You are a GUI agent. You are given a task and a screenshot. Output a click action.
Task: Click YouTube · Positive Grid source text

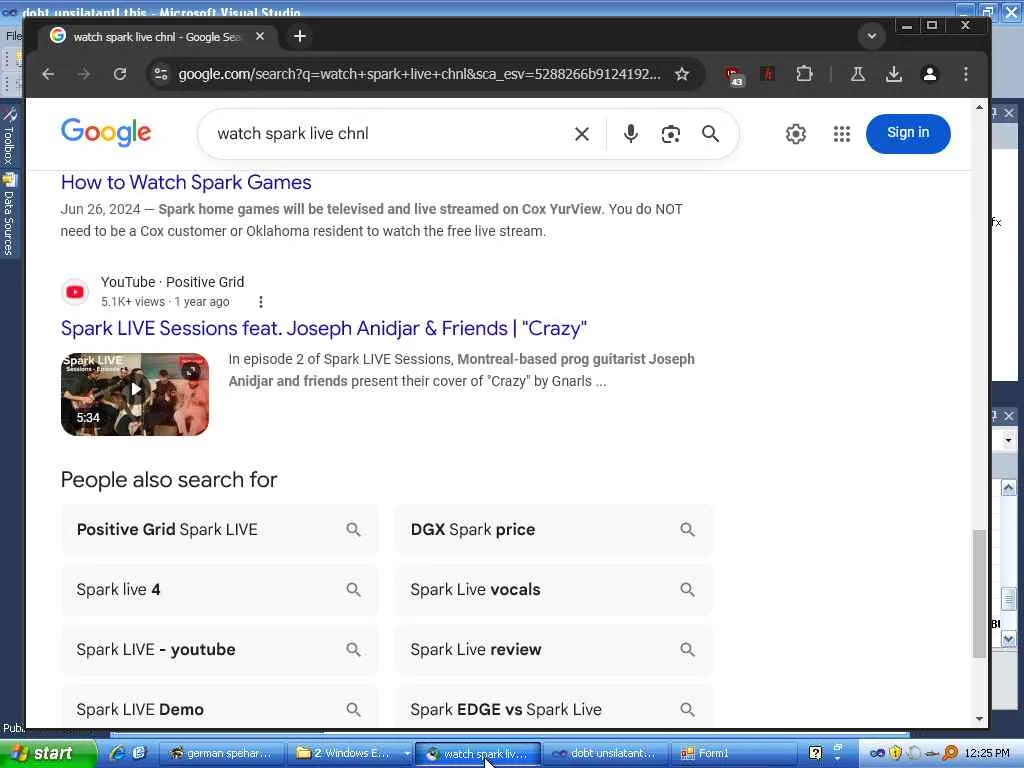[x=172, y=282]
